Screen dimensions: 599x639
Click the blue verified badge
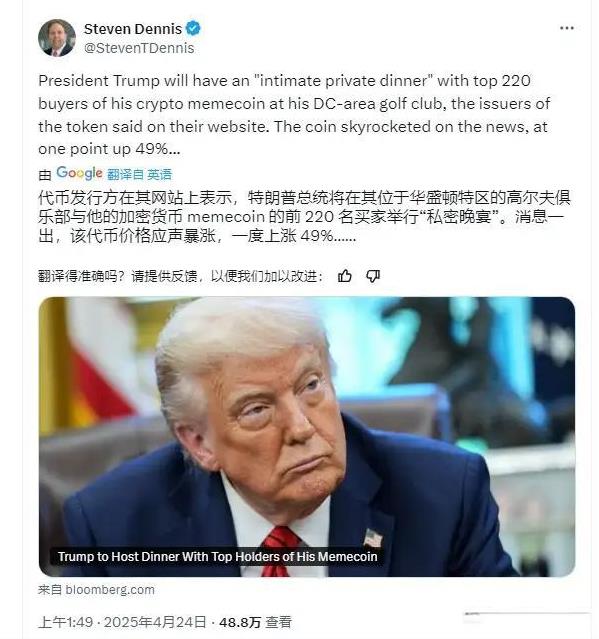(193, 29)
